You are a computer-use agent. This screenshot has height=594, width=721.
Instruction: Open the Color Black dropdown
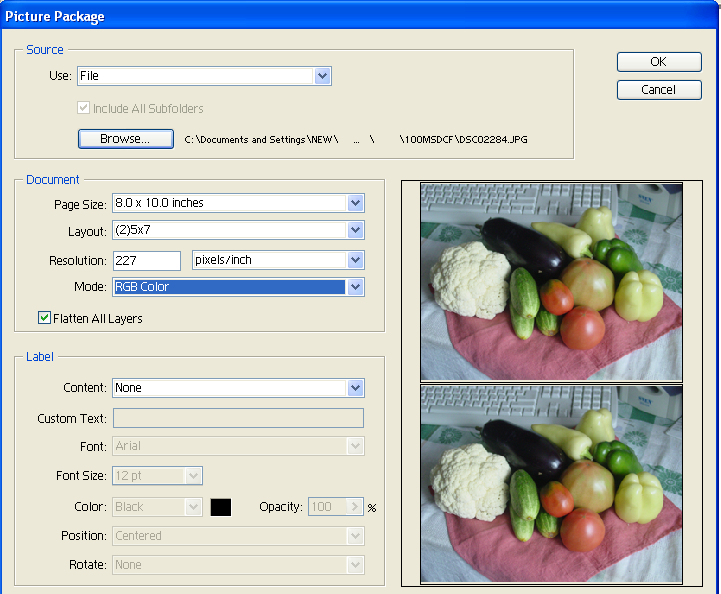157,507
